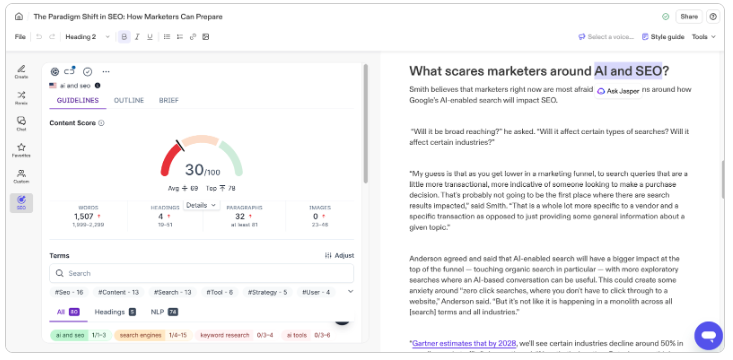Open the Select a voice dropdown
Image resolution: width=733 pixels, height=360 pixels.
click(x=606, y=37)
